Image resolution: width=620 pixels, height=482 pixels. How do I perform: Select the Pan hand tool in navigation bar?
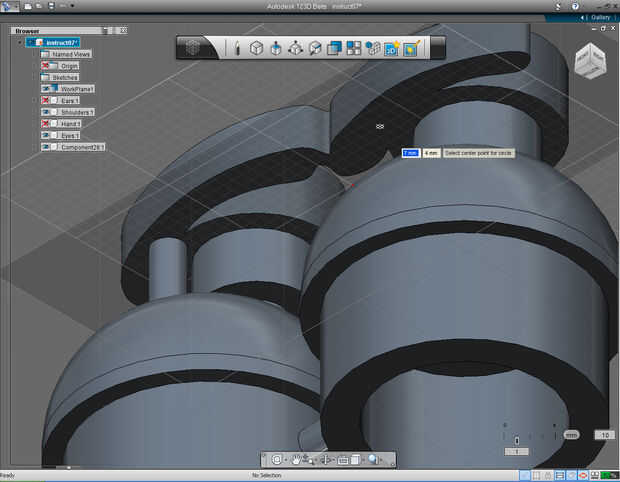[297, 460]
